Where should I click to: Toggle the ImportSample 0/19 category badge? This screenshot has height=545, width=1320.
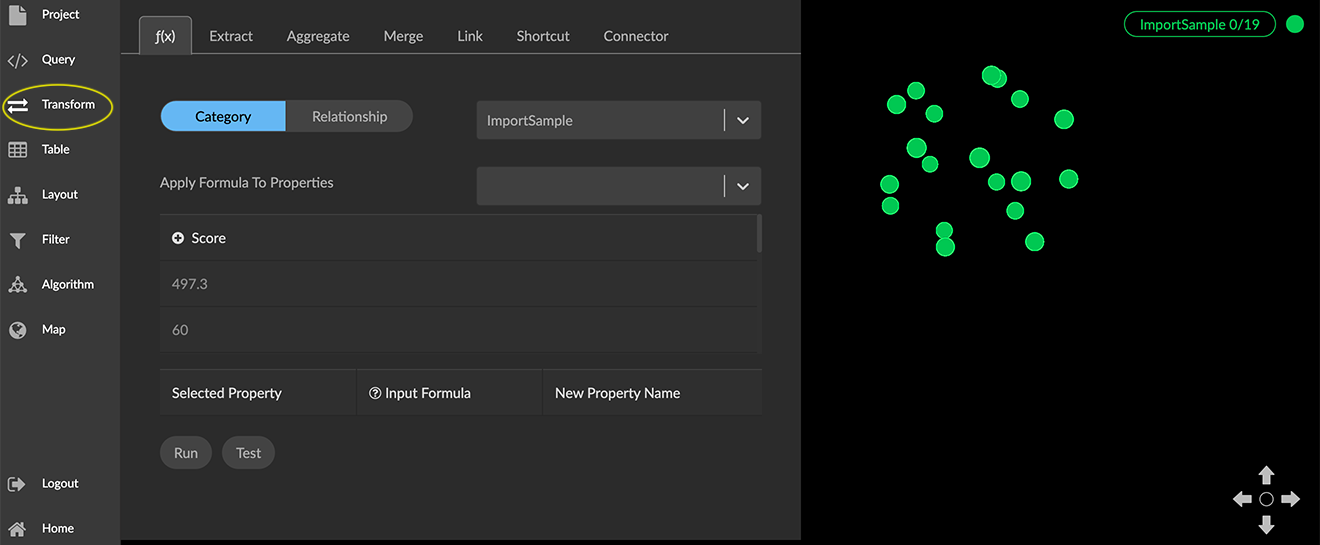(1199, 25)
